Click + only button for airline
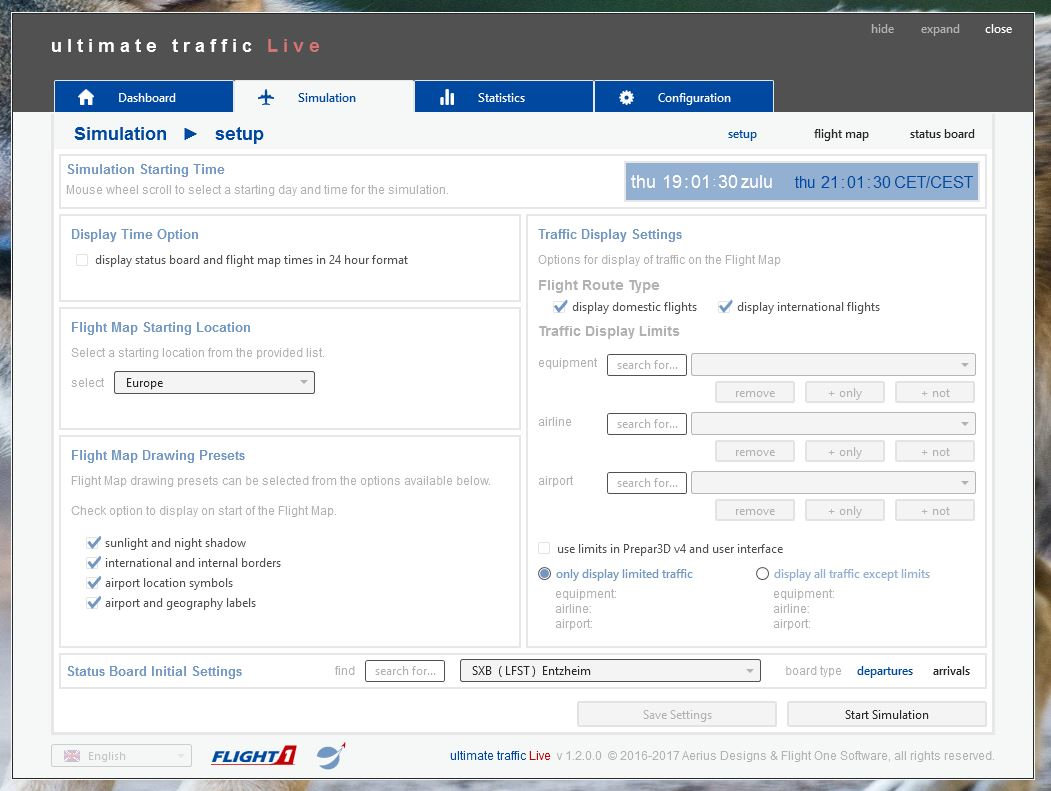 pyautogui.click(x=845, y=452)
